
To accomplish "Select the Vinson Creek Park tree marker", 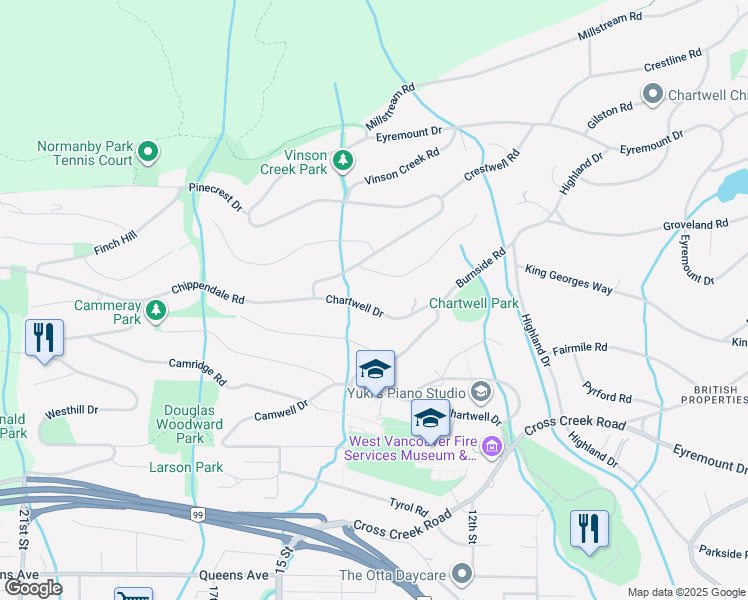I will click(343, 161).
